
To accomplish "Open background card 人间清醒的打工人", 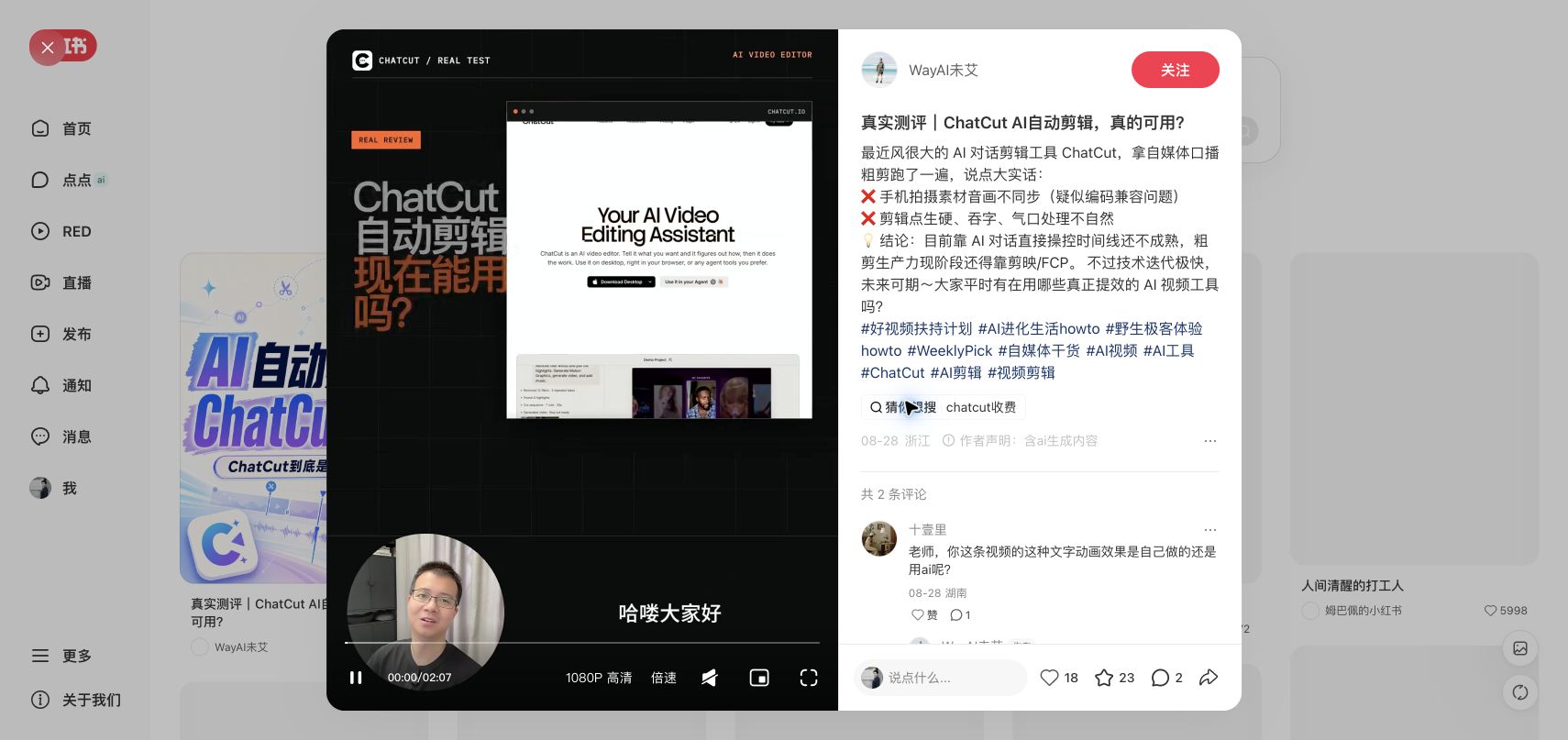I will (x=1353, y=585).
